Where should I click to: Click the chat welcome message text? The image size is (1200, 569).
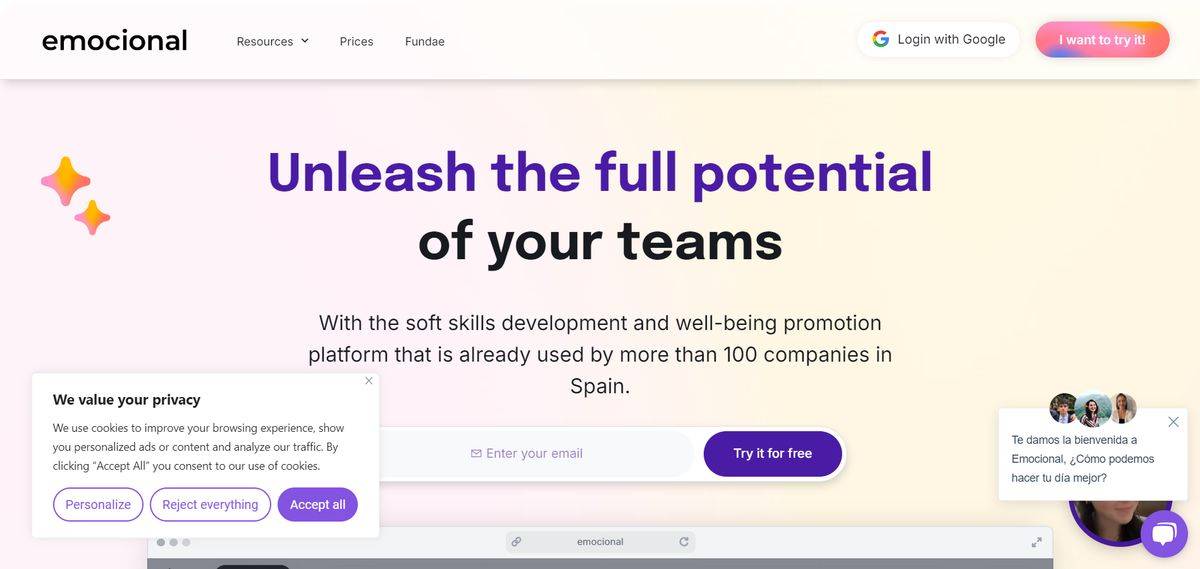coord(1082,459)
